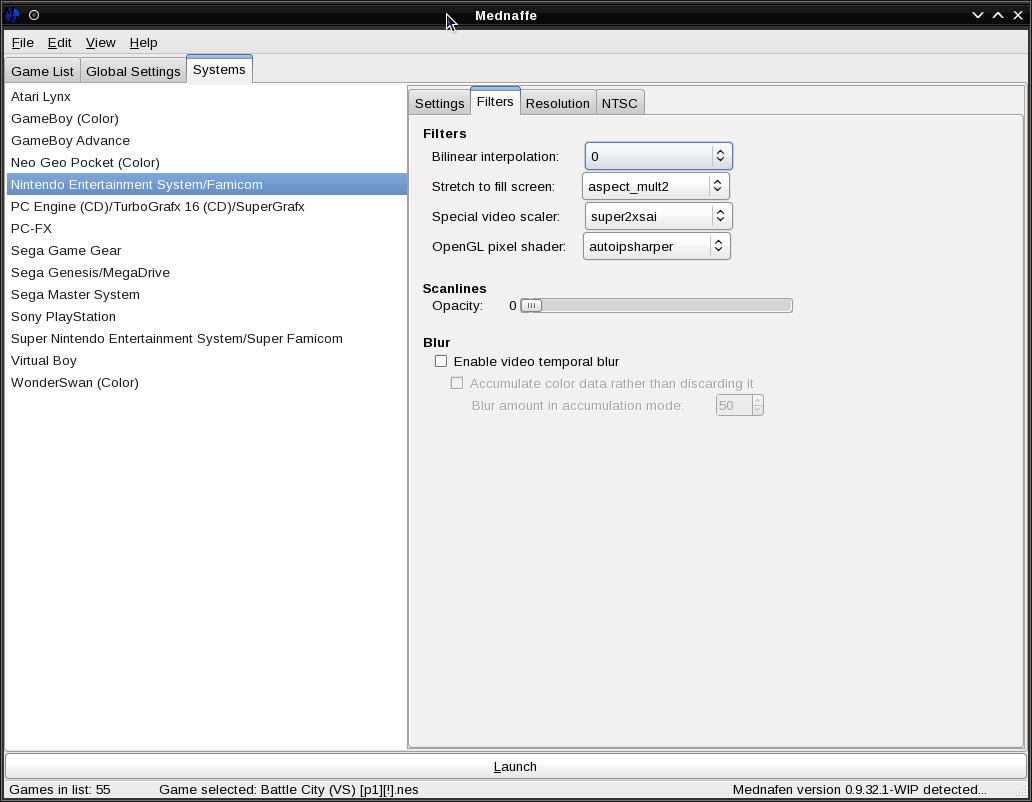Select Sony PlayStation system
This screenshot has width=1032, height=802.
click(x=207, y=316)
